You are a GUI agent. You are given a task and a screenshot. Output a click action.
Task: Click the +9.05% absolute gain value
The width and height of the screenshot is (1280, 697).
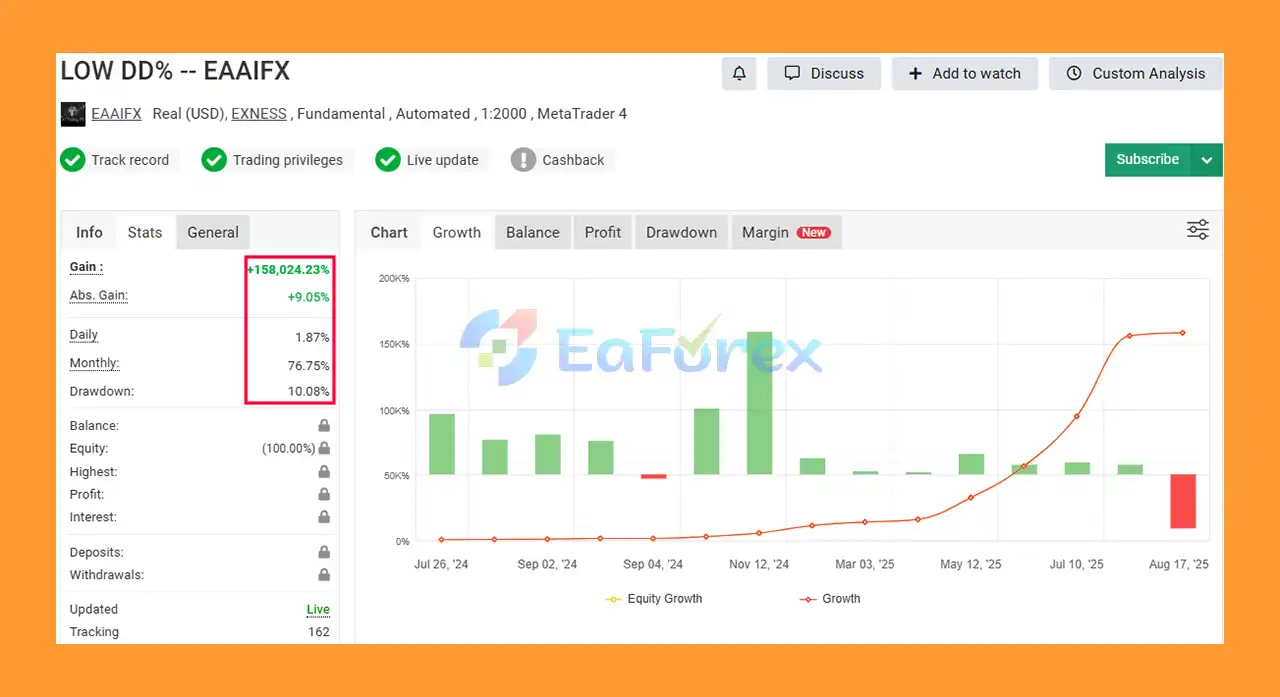click(308, 297)
